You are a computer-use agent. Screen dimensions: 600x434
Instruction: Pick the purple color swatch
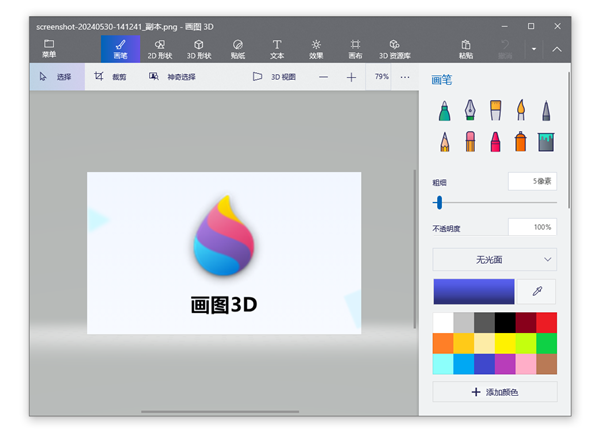point(505,364)
